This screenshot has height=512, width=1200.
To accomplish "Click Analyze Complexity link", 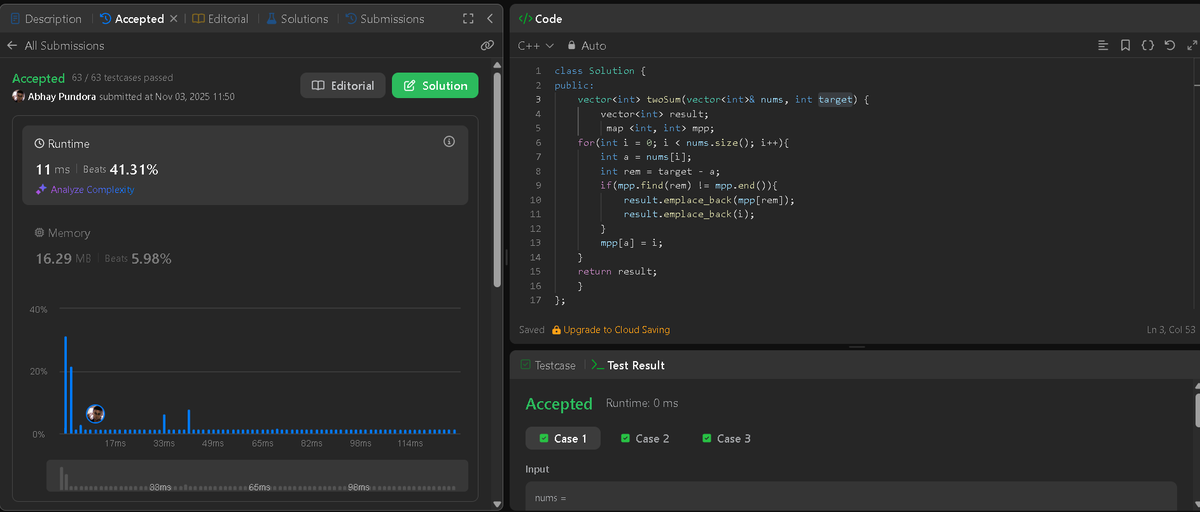I will click(x=85, y=189).
